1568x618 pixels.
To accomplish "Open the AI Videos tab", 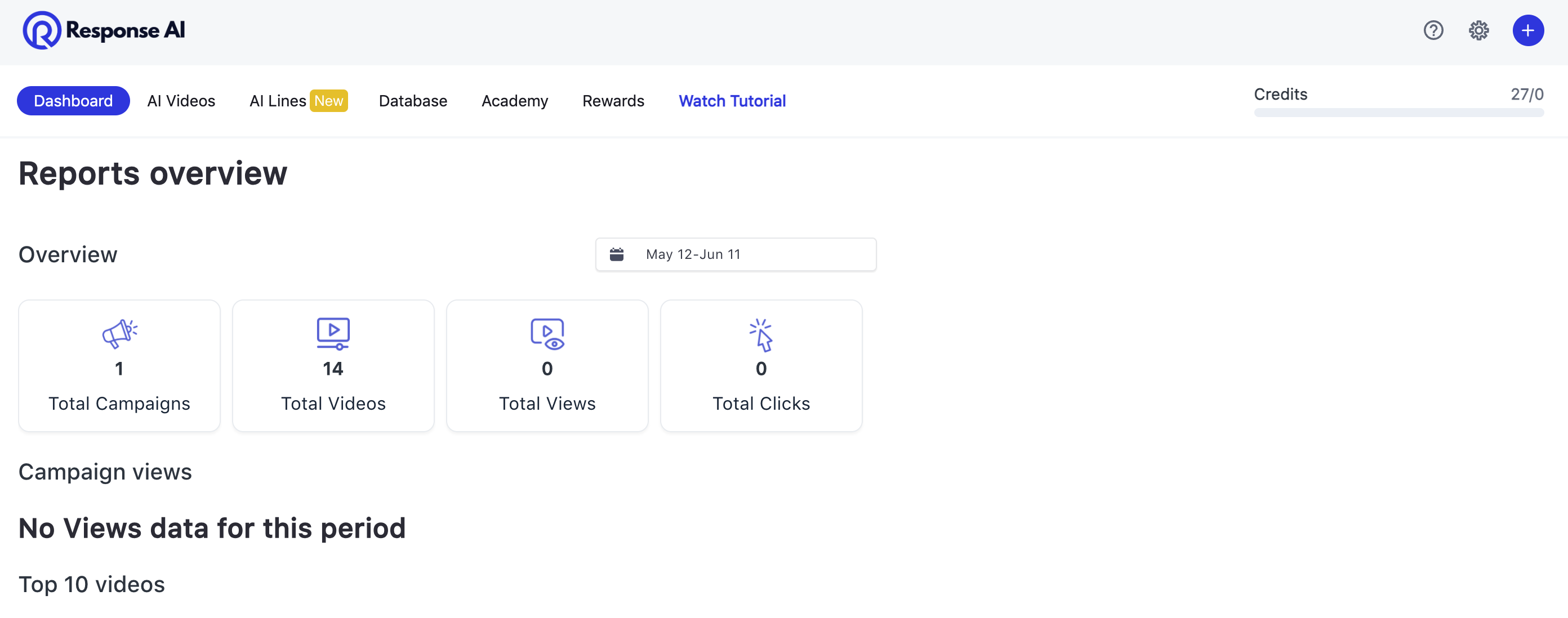I will point(181,100).
